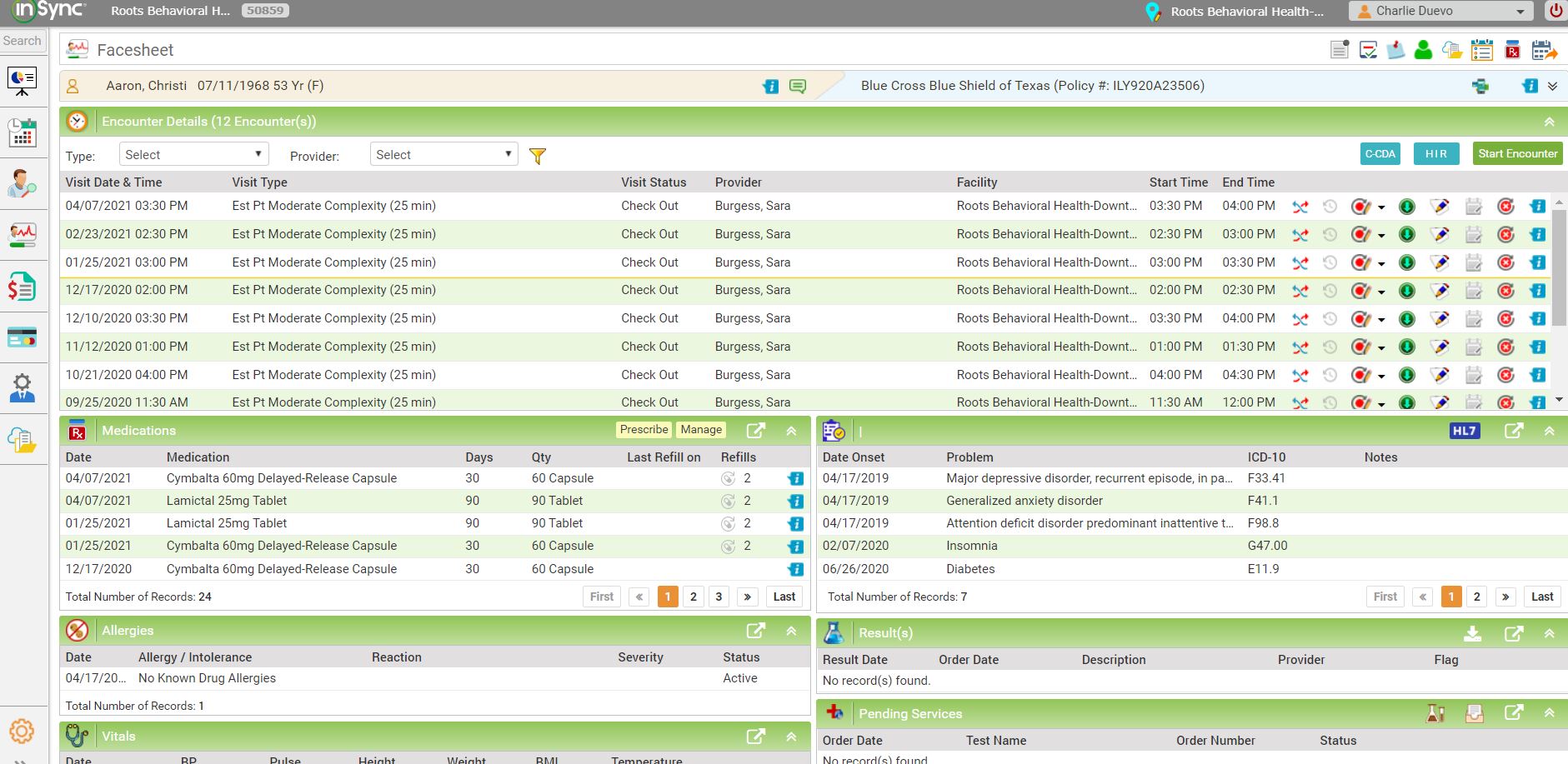Click the encounter list vertical scrollbar
Image resolution: width=1568 pixels, height=764 pixels.
(1559, 267)
